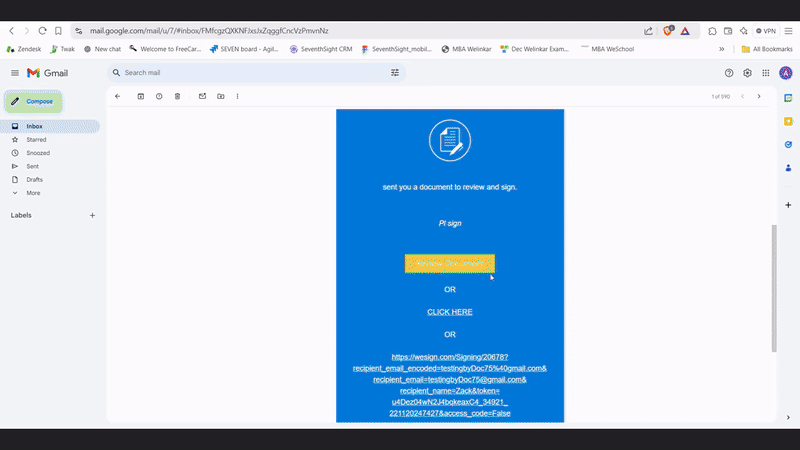800x450 pixels.
Task: Delete the email using the trash icon
Action: click(x=178, y=96)
